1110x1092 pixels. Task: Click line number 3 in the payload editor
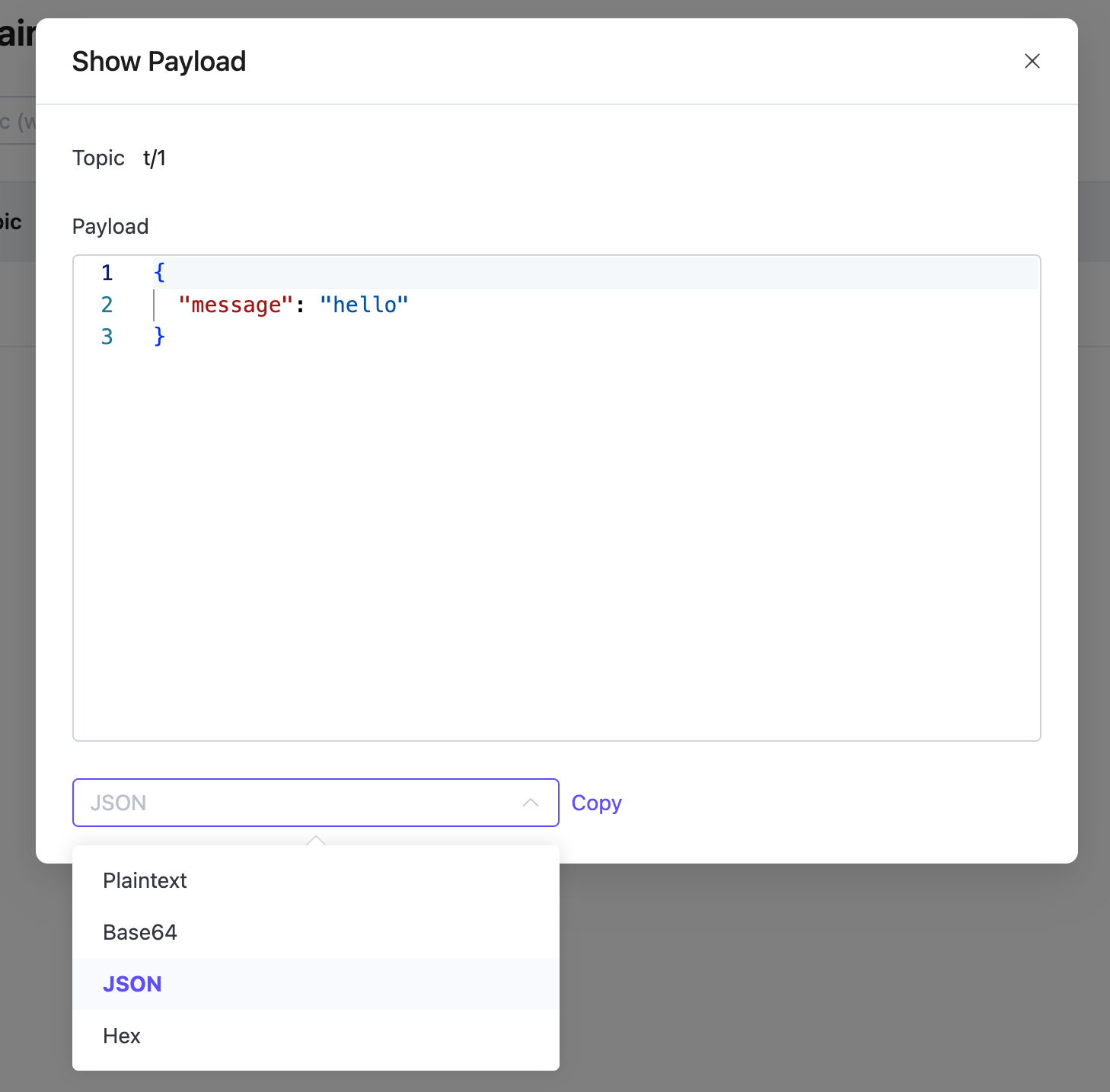coord(107,337)
